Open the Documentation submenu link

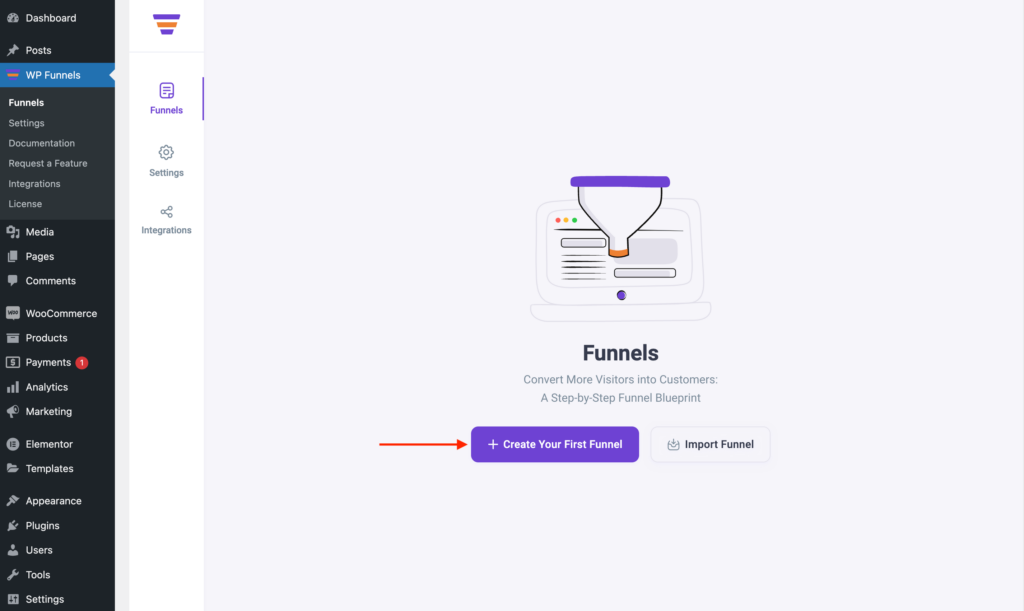(x=41, y=143)
